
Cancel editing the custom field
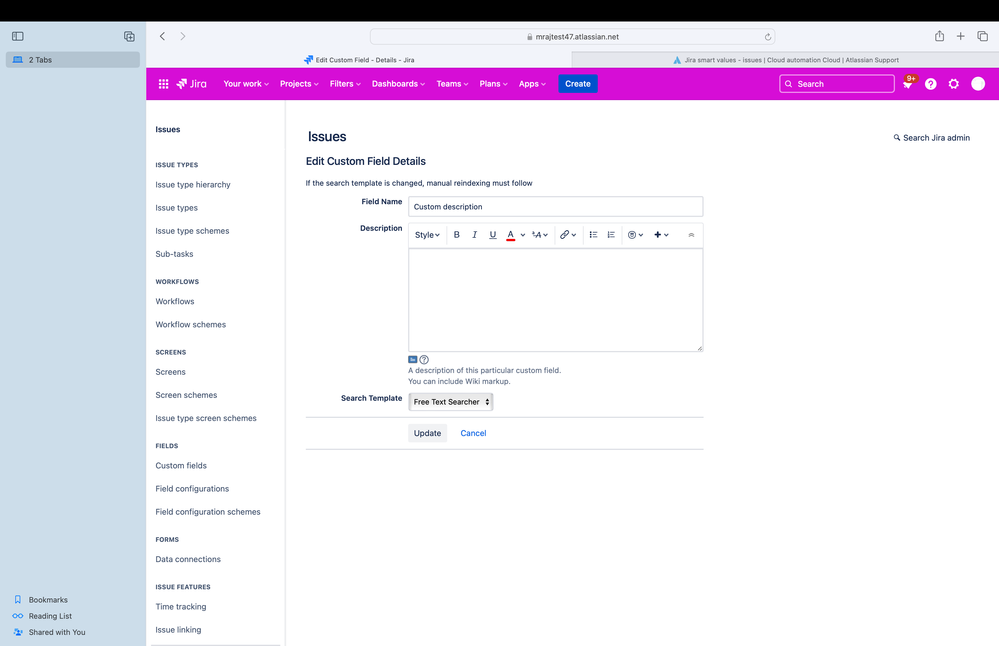(x=473, y=433)
